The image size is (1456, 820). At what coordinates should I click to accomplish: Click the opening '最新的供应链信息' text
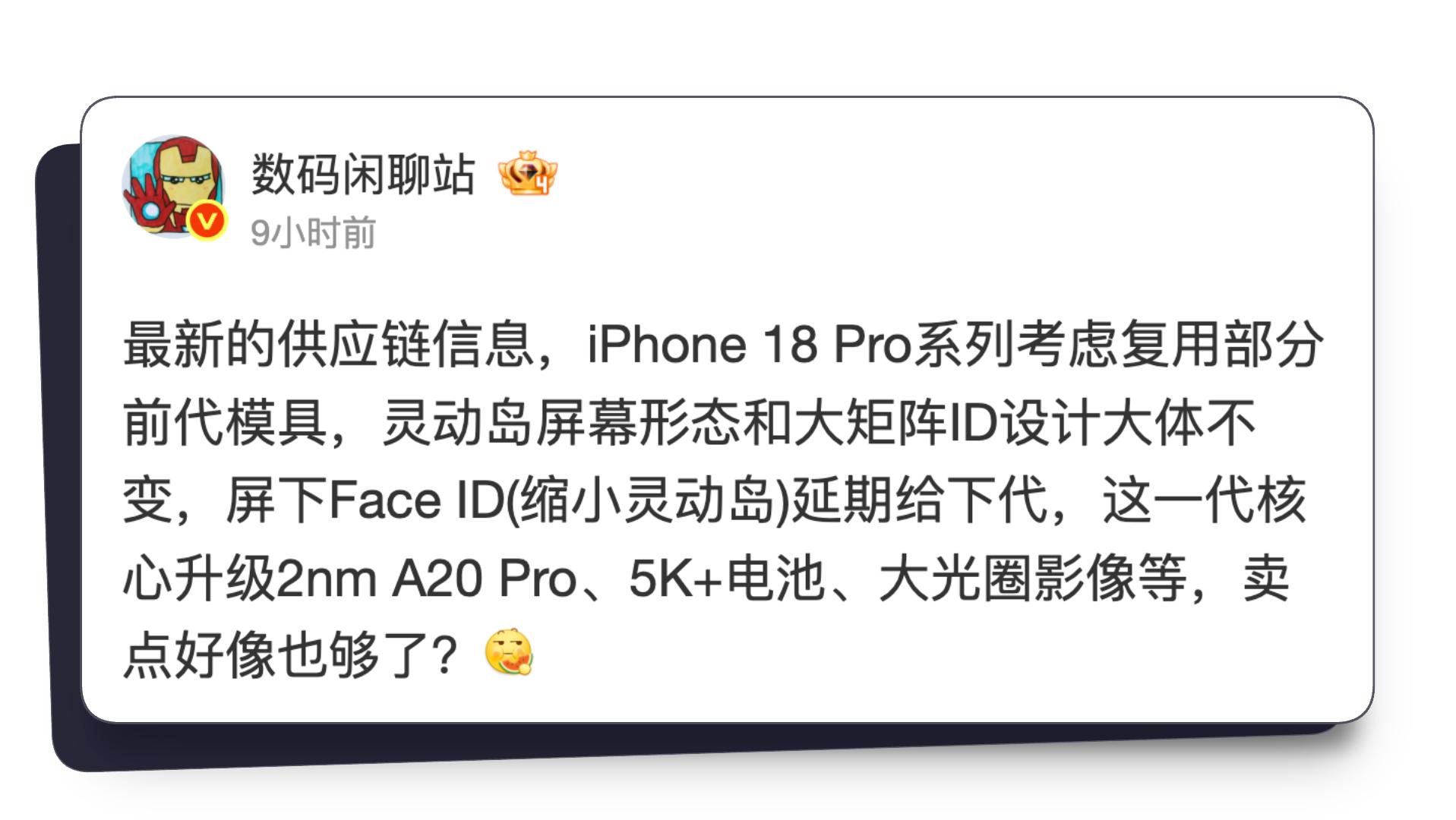329,345
